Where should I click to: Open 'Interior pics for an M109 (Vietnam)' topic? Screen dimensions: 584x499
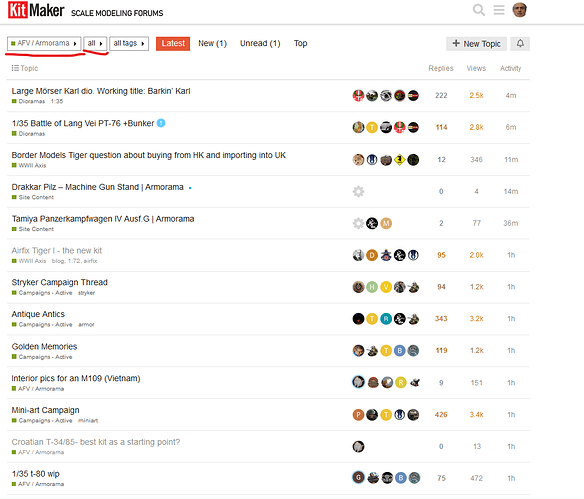coord(76,378)
